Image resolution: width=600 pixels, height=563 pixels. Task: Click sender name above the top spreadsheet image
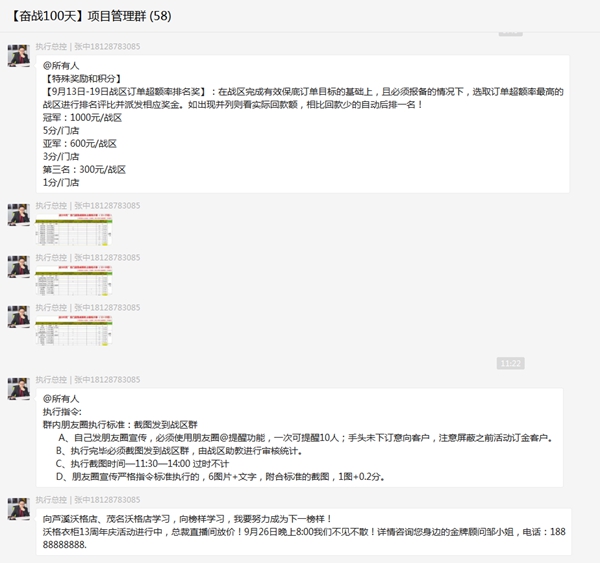pos(88,206)
